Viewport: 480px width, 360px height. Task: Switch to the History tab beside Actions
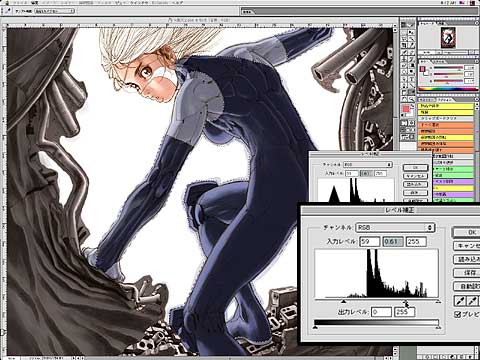pyautogui.click(x=426, y=100)
